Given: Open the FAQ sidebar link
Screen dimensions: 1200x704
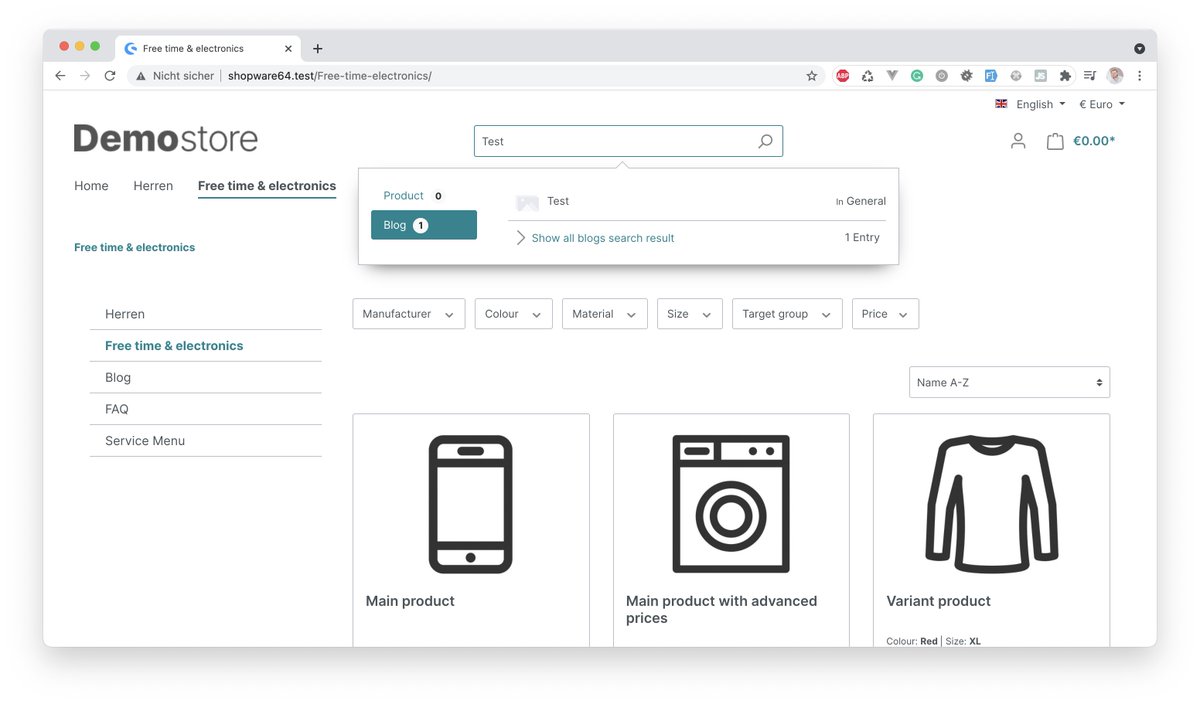Looking at the screenshot, I should point(116,408).
